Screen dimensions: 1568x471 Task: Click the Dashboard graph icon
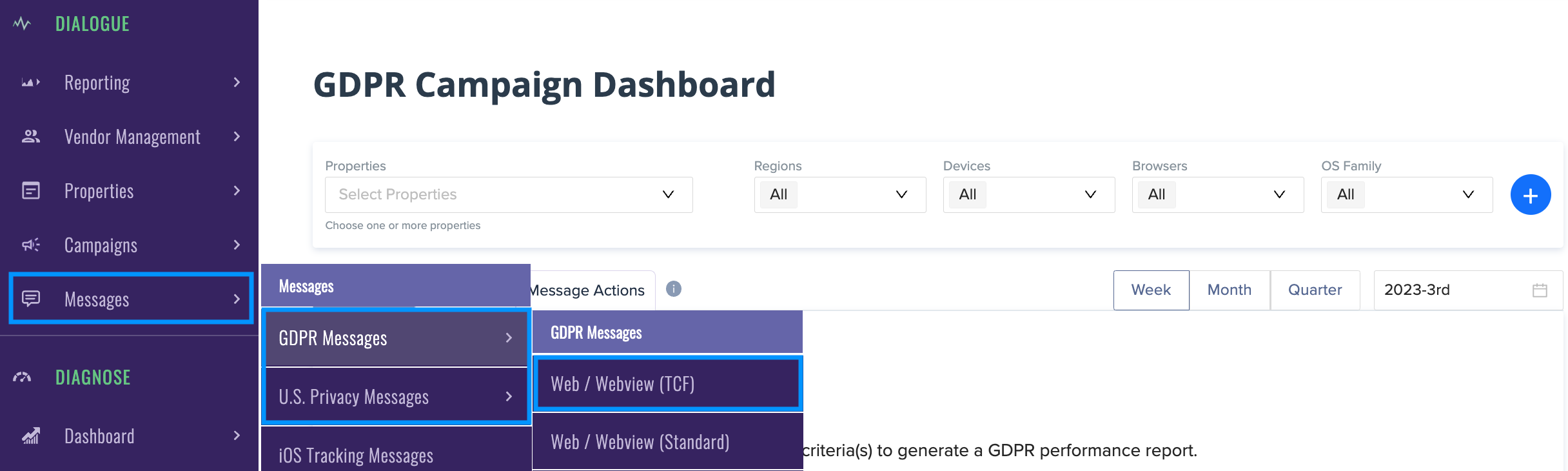tap(30, 436)
